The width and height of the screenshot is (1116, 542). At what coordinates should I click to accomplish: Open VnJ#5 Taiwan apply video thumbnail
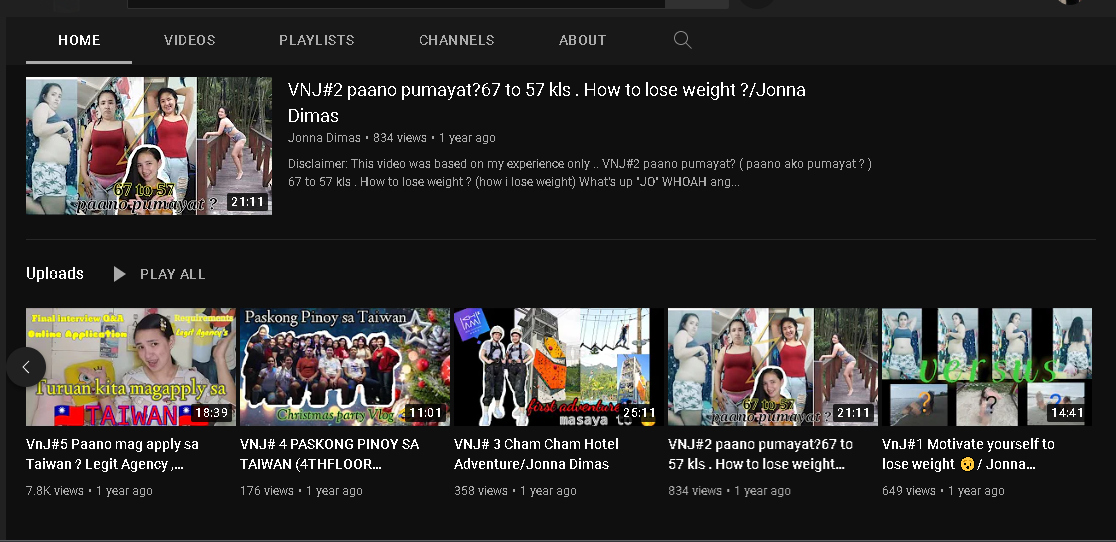click(131, 367)
